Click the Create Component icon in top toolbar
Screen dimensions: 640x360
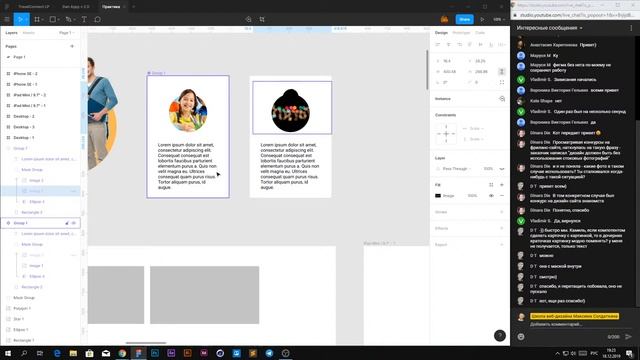pos(249,19)
